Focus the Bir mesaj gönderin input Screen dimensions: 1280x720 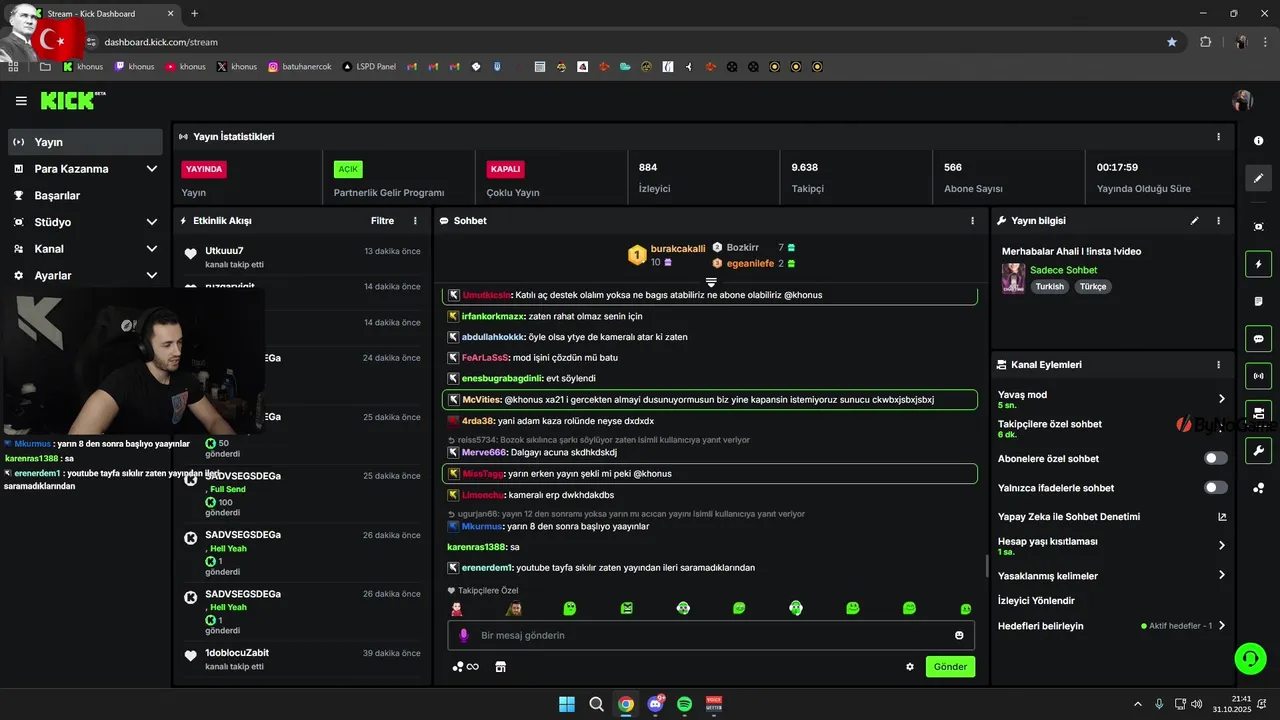click(710, 636)
